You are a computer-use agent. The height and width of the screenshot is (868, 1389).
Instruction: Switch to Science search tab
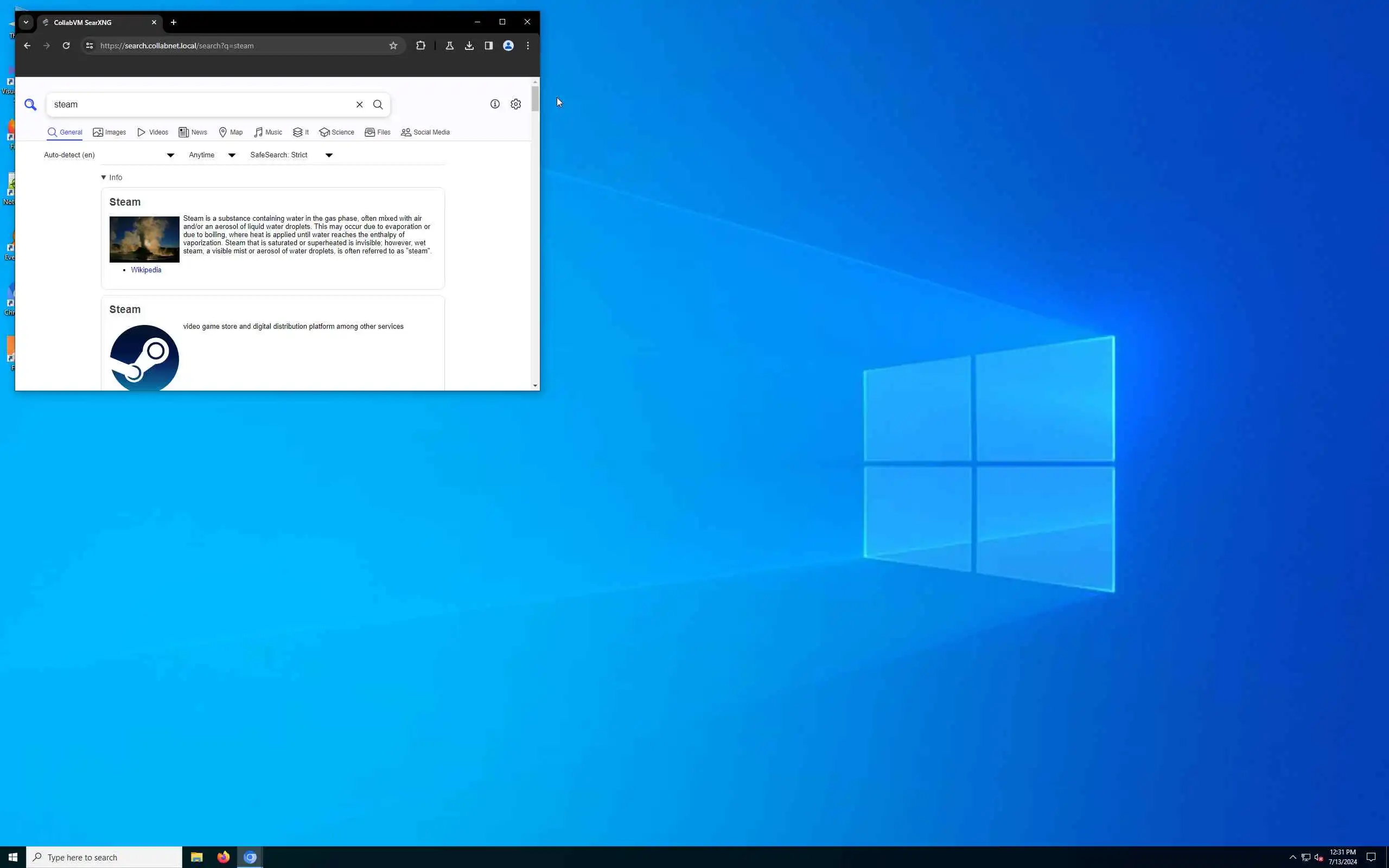pos(336,132)
